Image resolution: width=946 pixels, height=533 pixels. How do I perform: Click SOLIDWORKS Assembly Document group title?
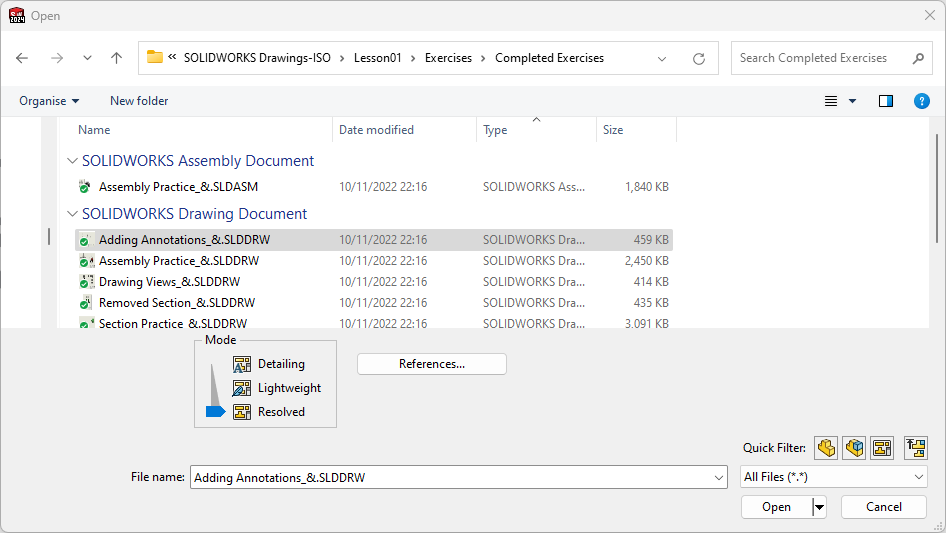point(198,161)
